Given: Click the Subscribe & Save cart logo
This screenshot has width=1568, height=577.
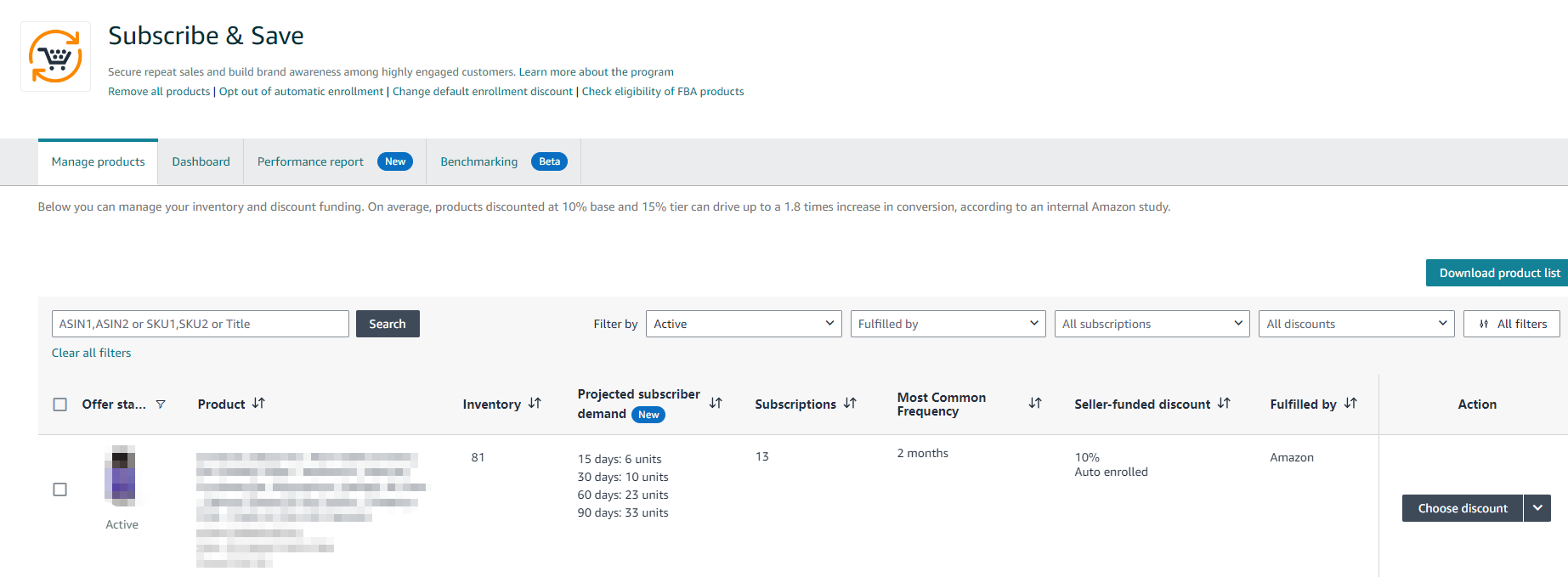Looking at the screenshot, I should [55, 57].
